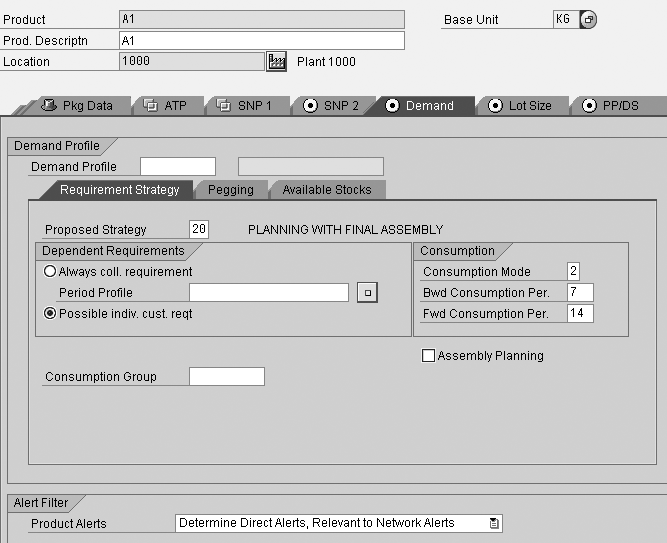Switch to the Pegging subtab
Image resolution: width=667 pixels, height=543 pixels.
231,190
